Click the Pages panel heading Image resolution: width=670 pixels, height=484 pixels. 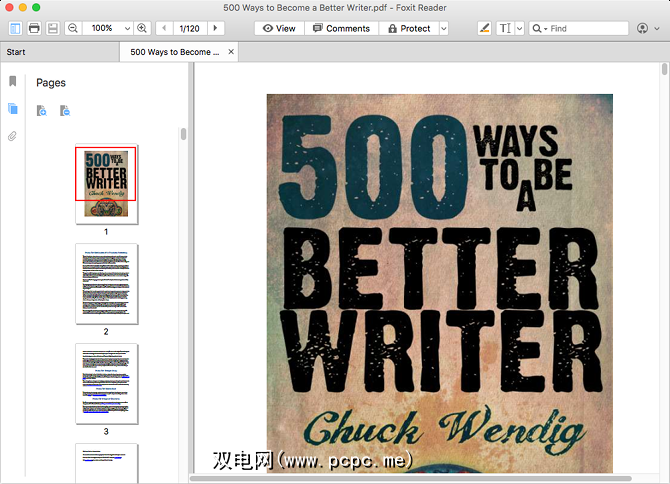click(x=51, y=83)
